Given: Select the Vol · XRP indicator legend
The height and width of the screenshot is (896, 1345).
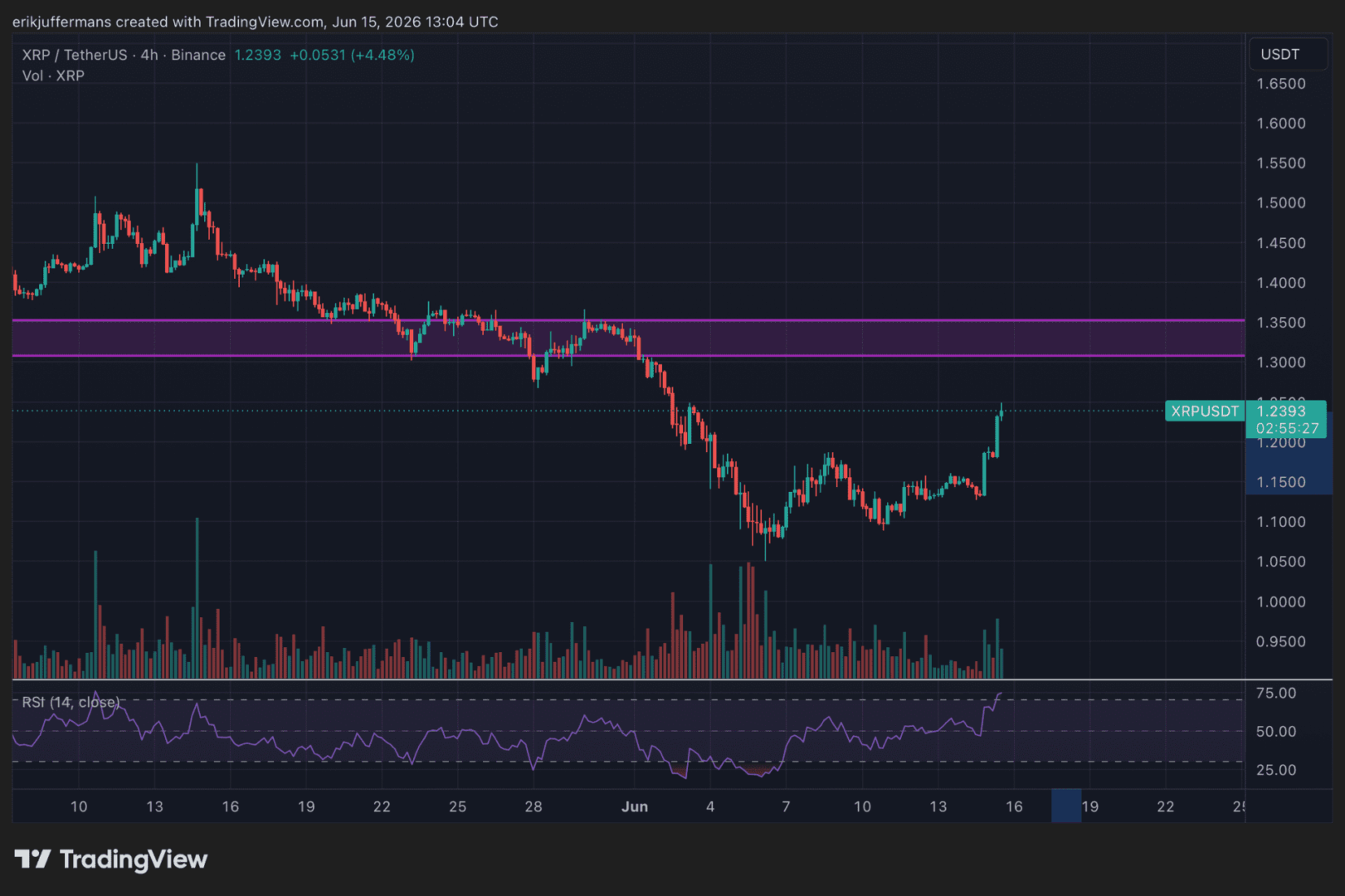Looking at the screenshot, I should coord(53,75).
